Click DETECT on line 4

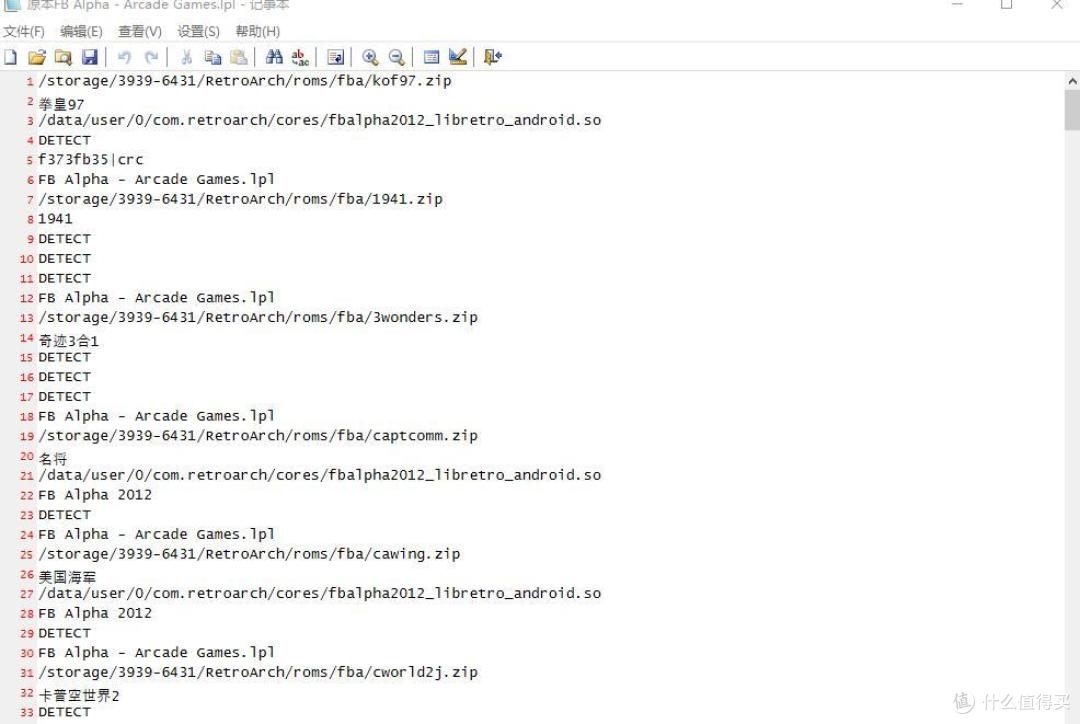[65, 140]
